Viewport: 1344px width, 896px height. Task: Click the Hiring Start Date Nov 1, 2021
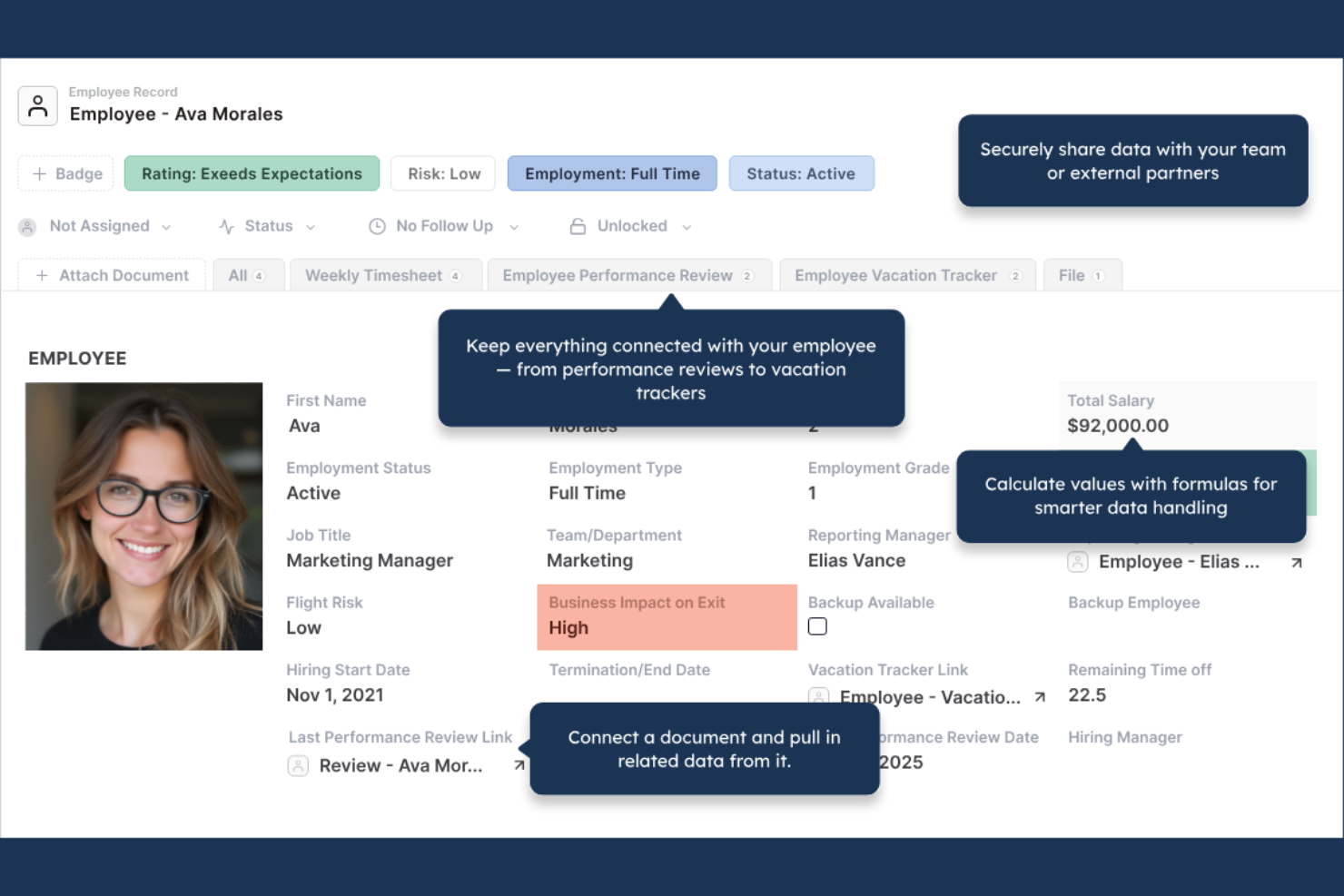[x=335, y=695]
